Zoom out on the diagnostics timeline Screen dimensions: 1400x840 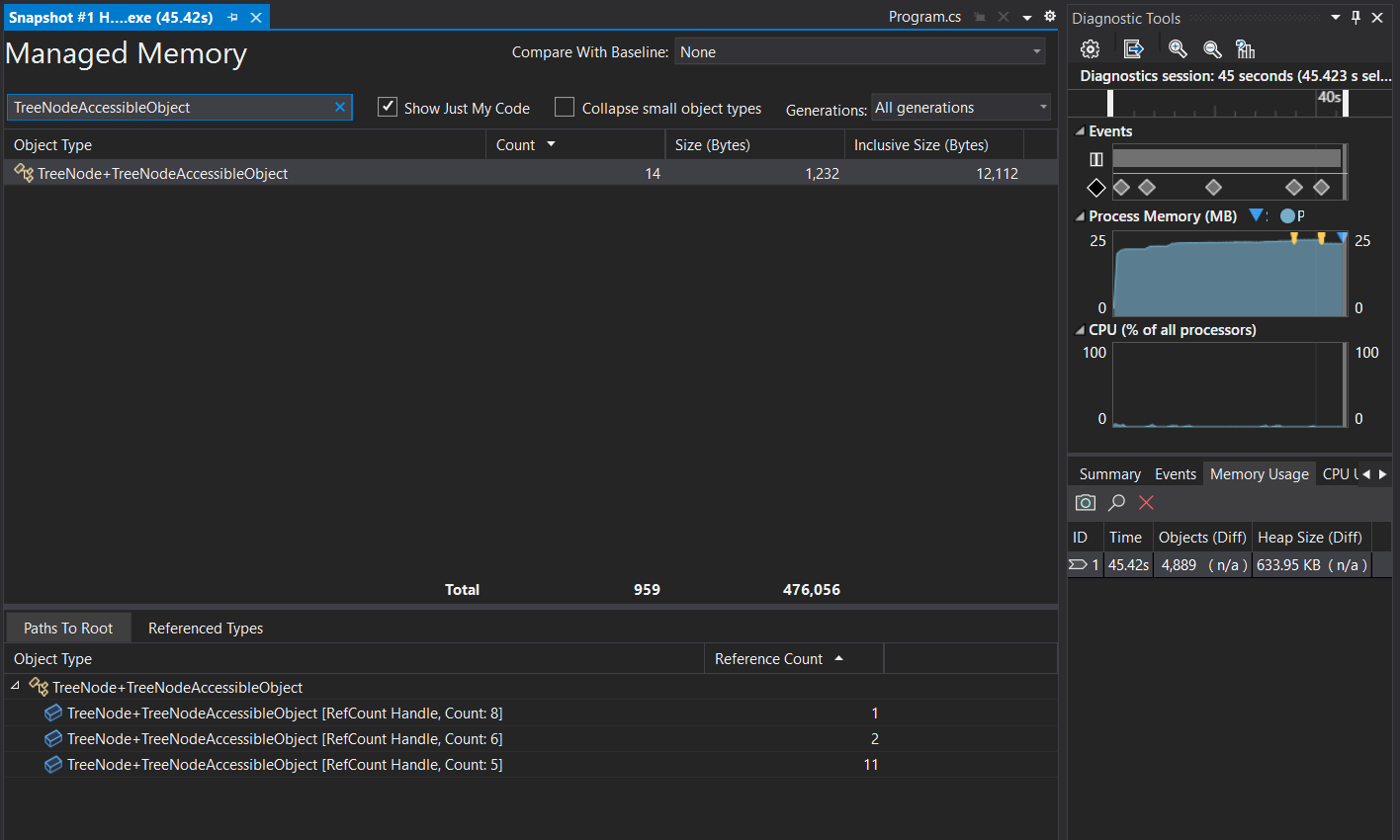pos(1212,48)
